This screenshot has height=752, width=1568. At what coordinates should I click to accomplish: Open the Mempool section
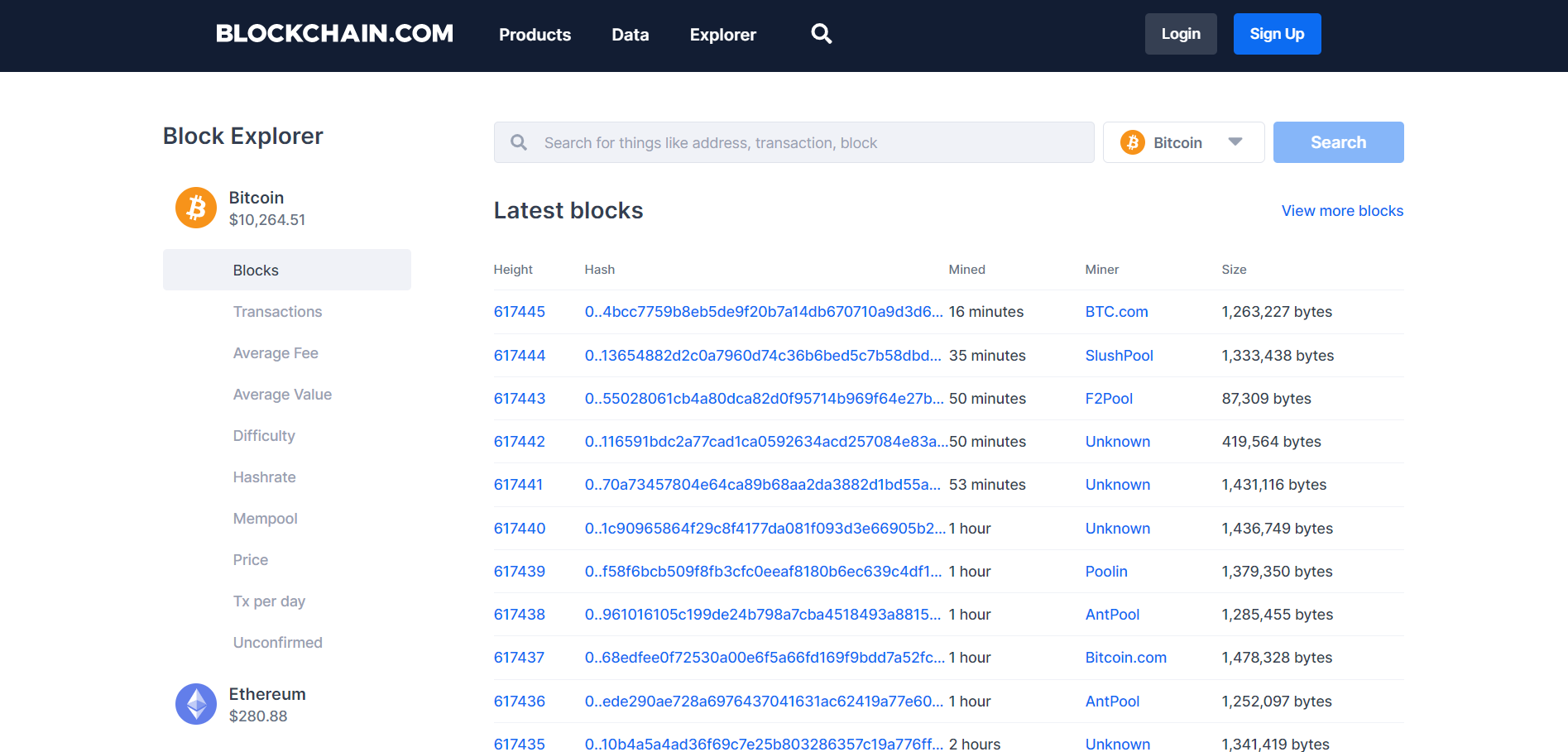[265, 518]
